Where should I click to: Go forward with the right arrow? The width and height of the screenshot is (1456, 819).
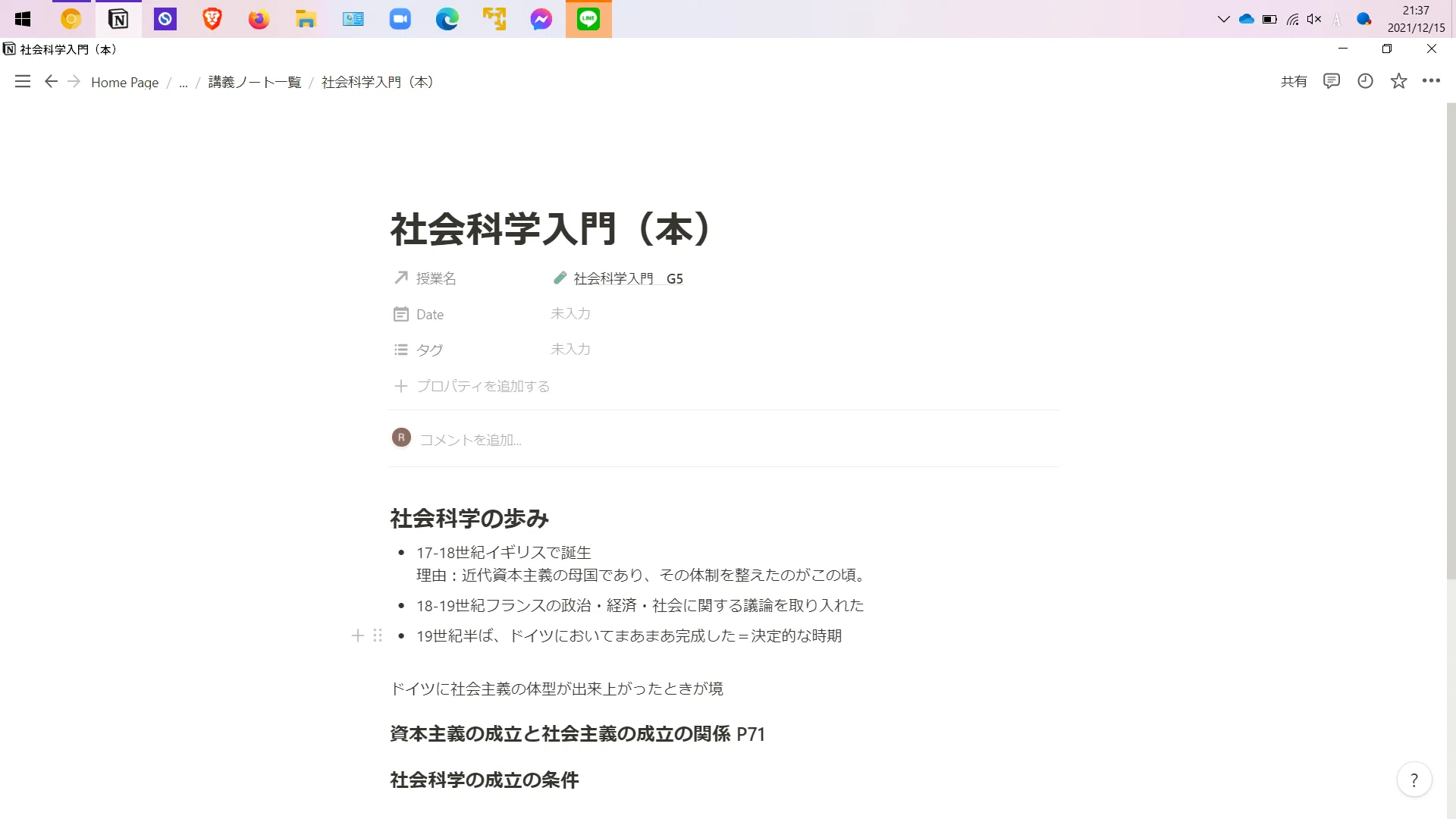74,81
